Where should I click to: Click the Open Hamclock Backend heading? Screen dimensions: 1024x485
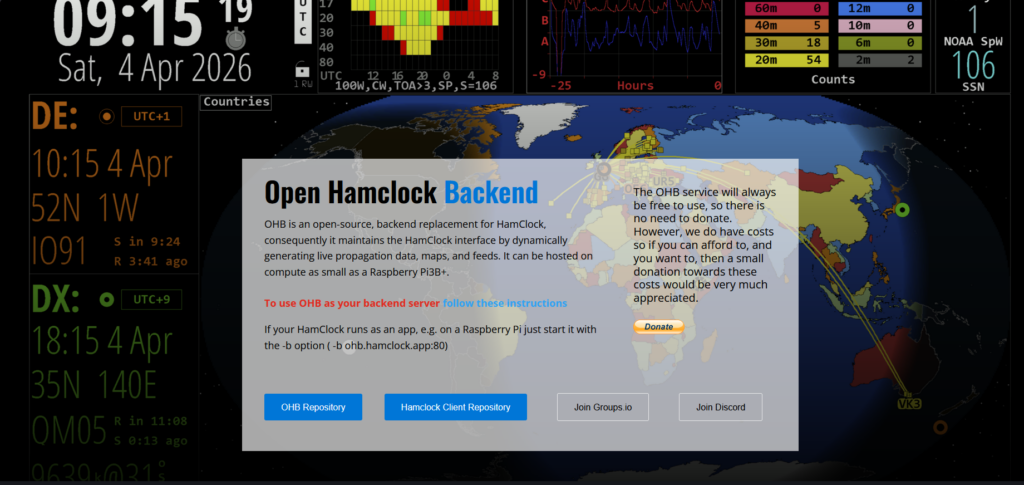pyautogui.click(x=401, y=192)
